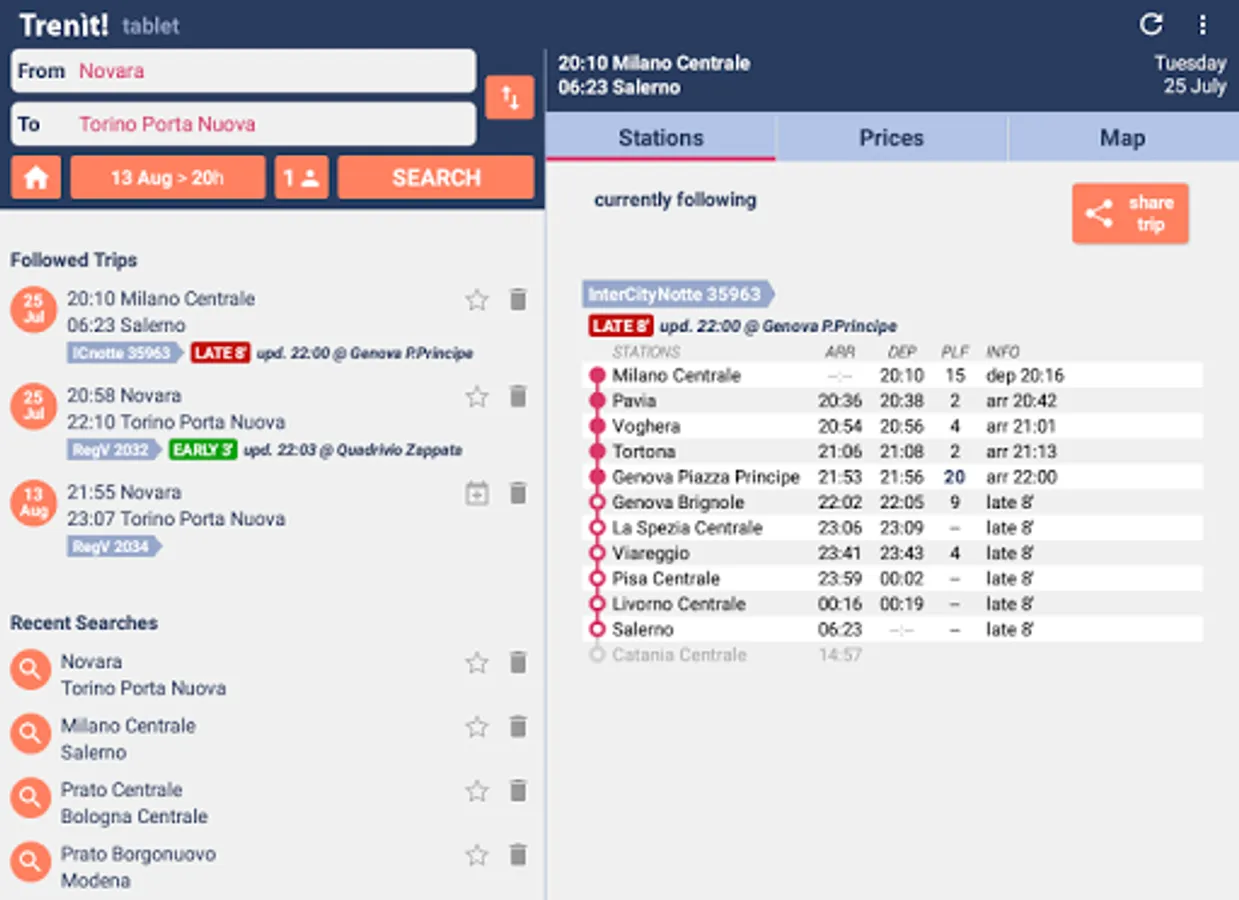Open the 13 Aug > 20h date picker
1239x900 pixels.
167,178
